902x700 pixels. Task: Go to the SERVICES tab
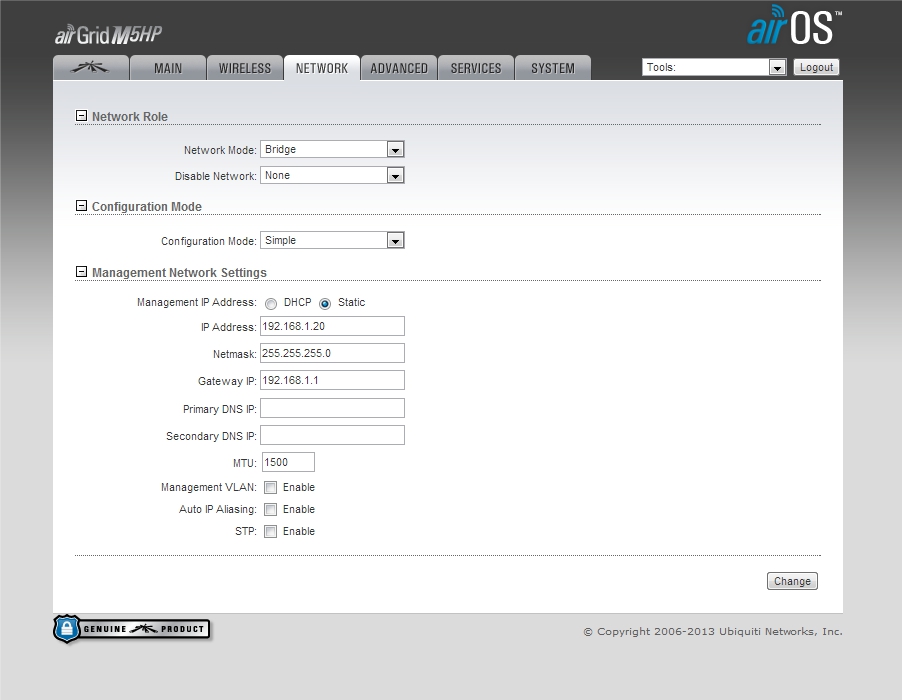coord(476,68)
